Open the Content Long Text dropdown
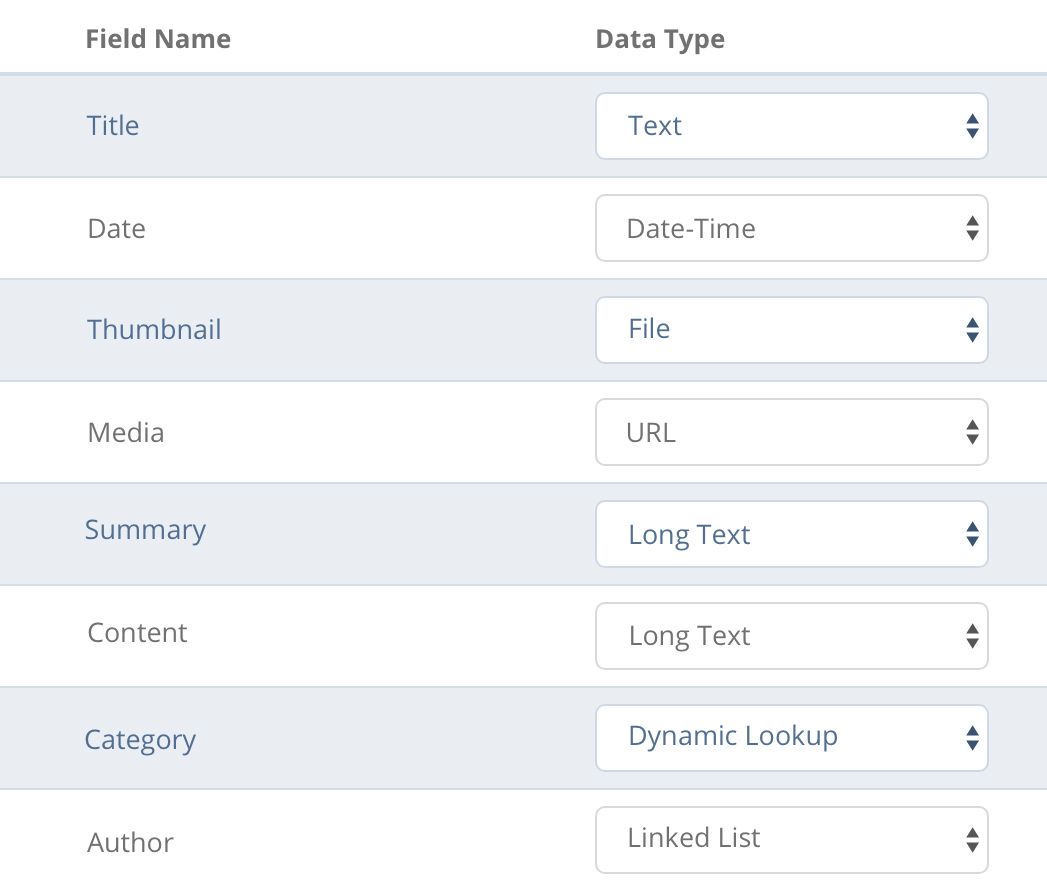This screenshot has width=1047, height=886. [x=791, y=636]
